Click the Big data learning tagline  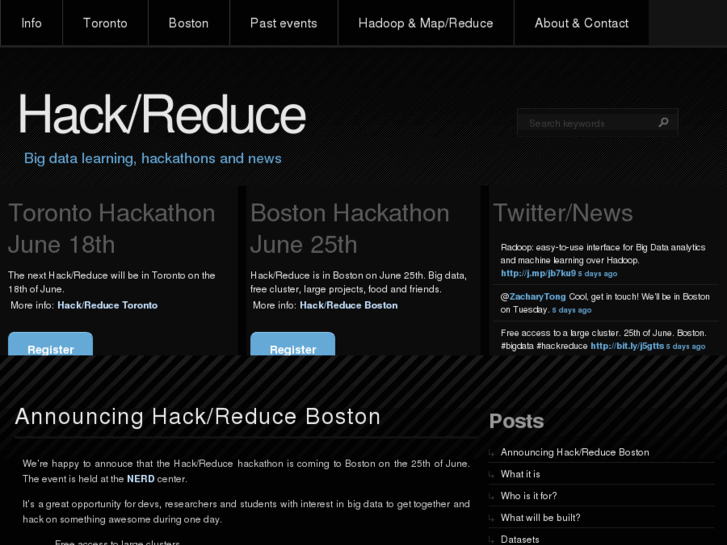(153, 159)
